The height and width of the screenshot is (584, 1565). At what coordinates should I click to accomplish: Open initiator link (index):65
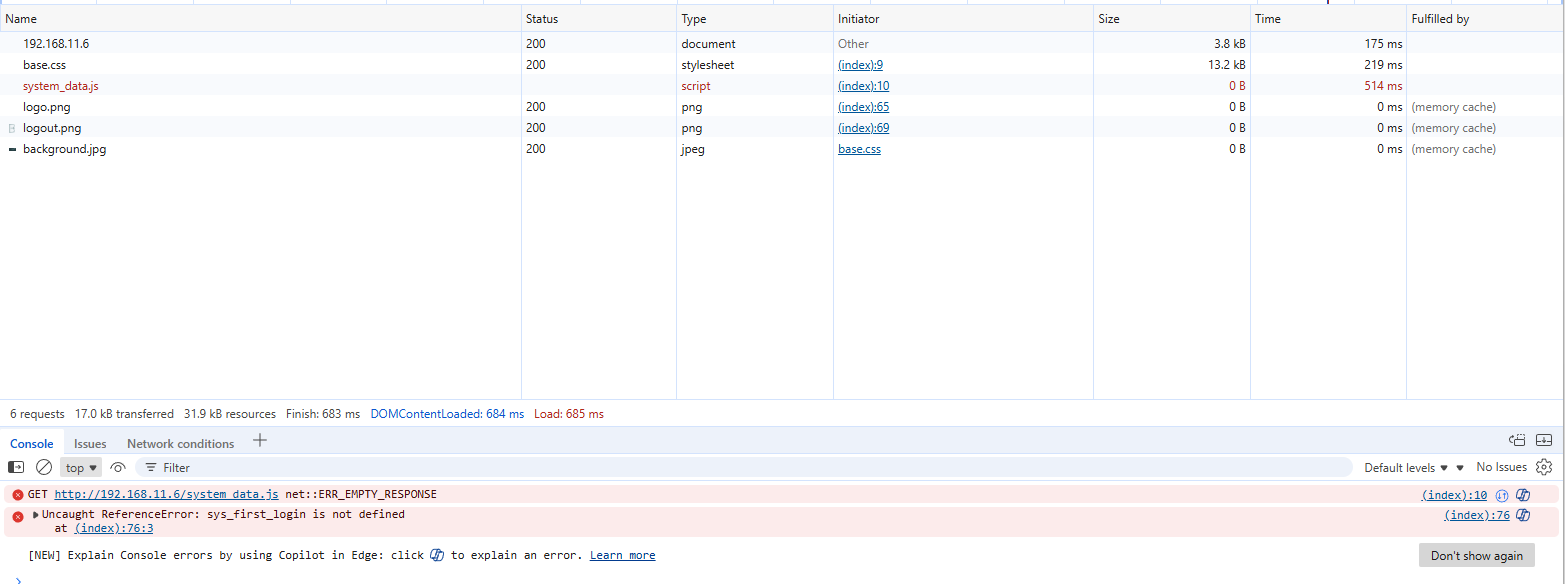tap(863, 106)
